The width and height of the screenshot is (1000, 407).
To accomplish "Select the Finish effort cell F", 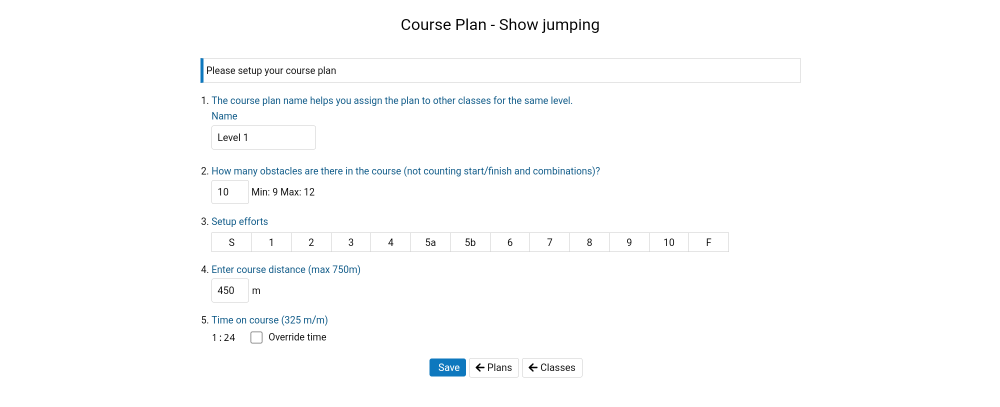I will point(709,243).
